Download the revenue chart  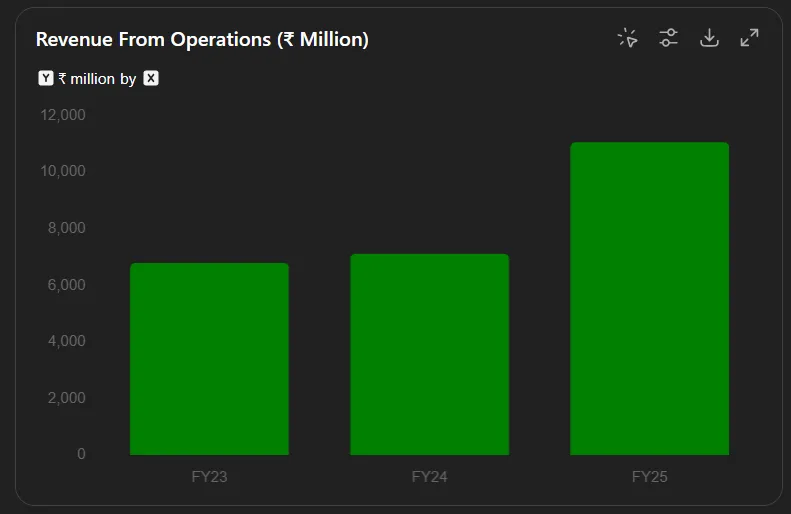coord(709,38)
